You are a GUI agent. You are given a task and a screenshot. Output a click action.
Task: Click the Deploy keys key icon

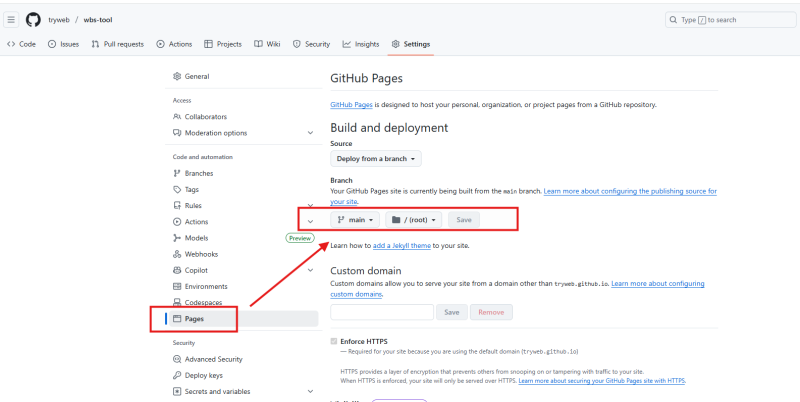point(177,375)
